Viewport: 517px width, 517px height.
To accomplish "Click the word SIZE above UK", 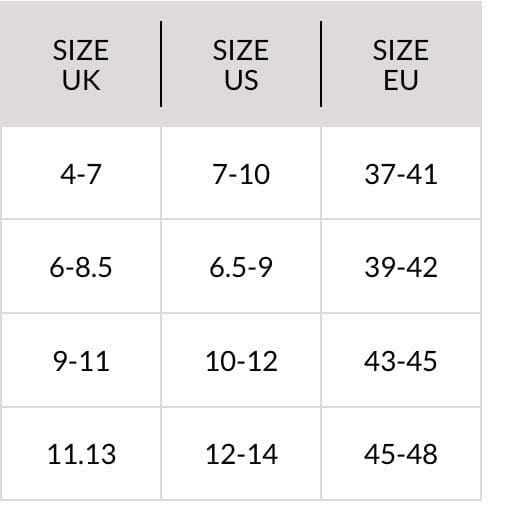I will point(81,50).
